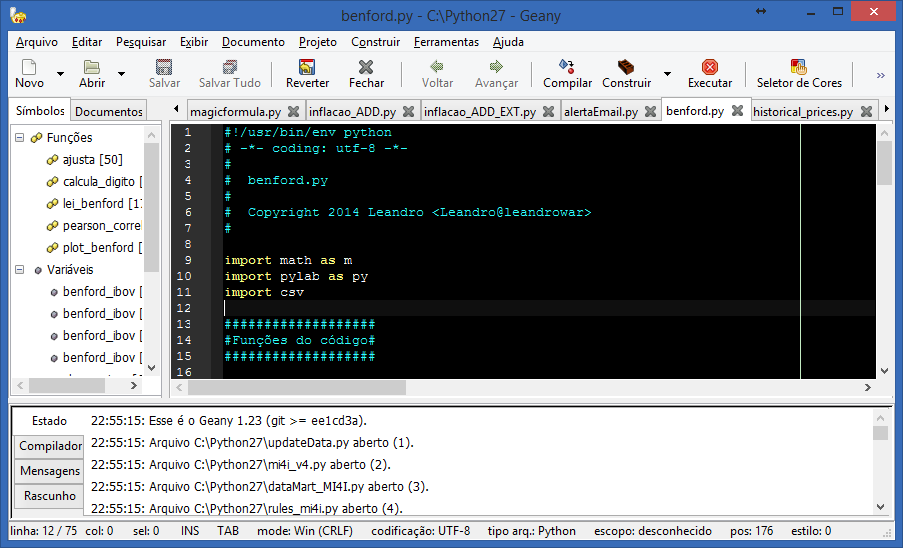Open the Arquivo menu
This screenshot has width=903, height=548.
pos(37,42)
